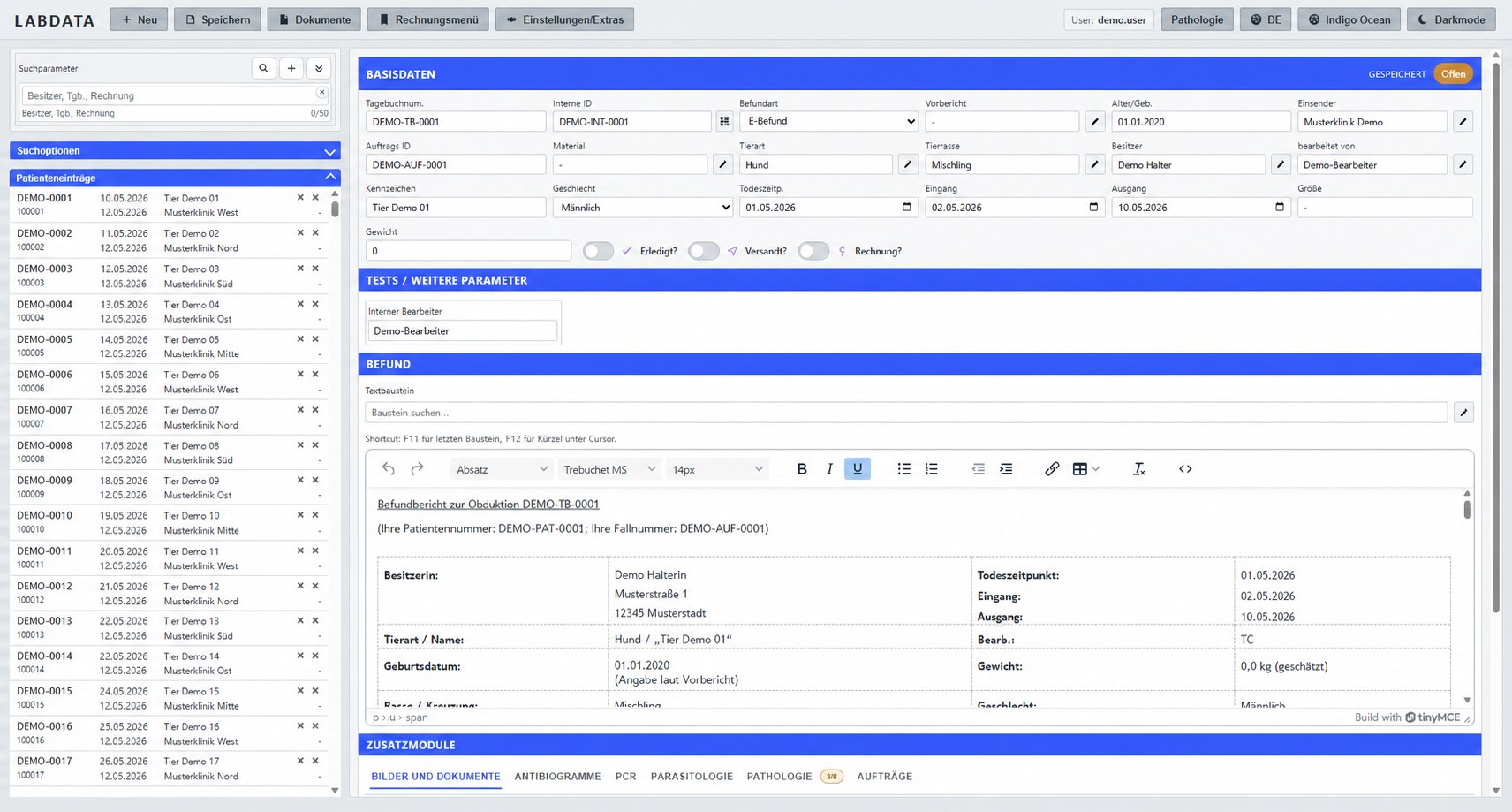This screenshot has height=812, width=1512.
Task: Click the pencil icon beside Einsender
Action: 1463,122
